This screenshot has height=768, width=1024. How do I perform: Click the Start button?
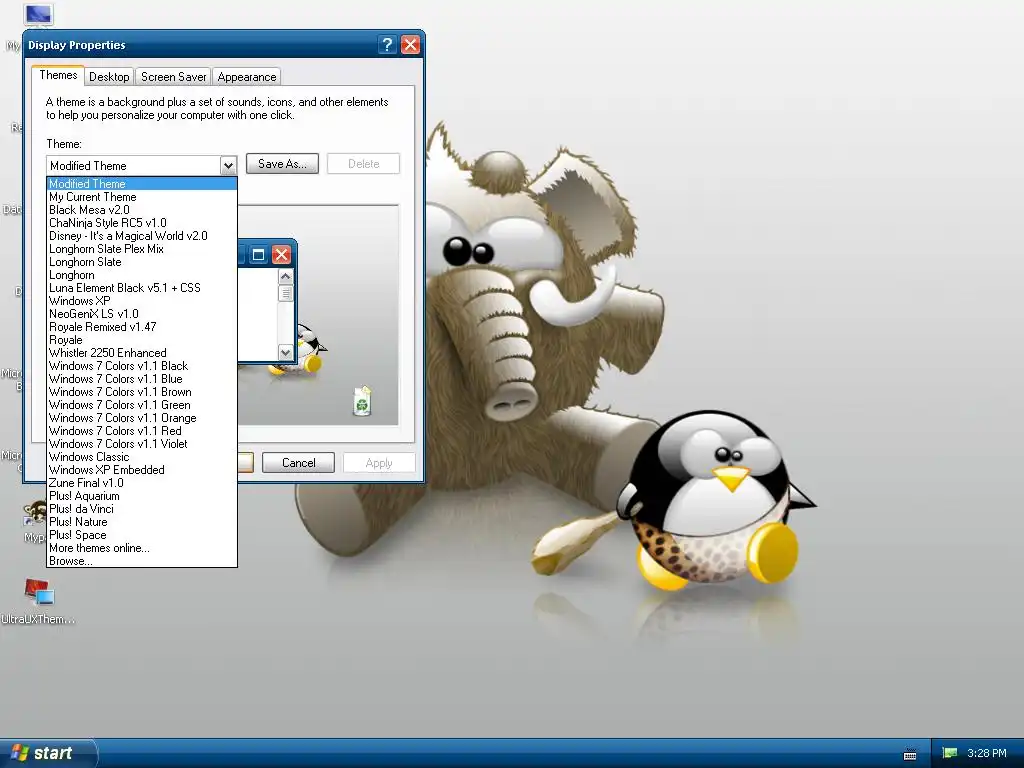coord(47,753)
